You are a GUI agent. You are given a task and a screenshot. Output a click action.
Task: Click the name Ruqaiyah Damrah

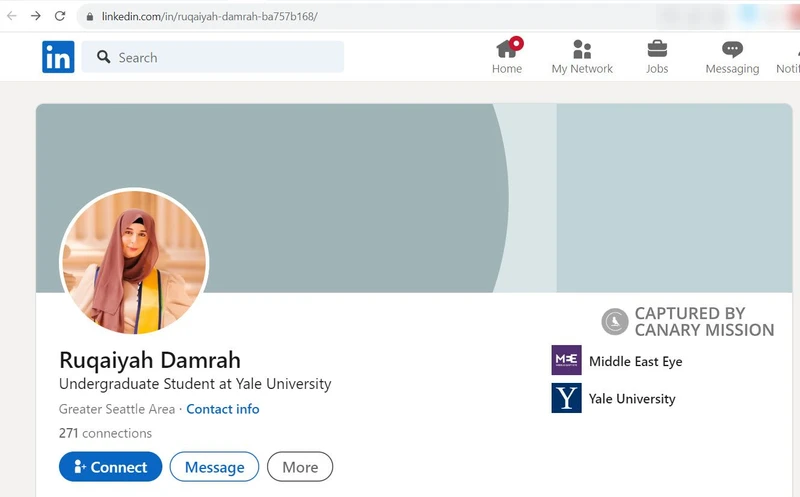click(150, 360)
